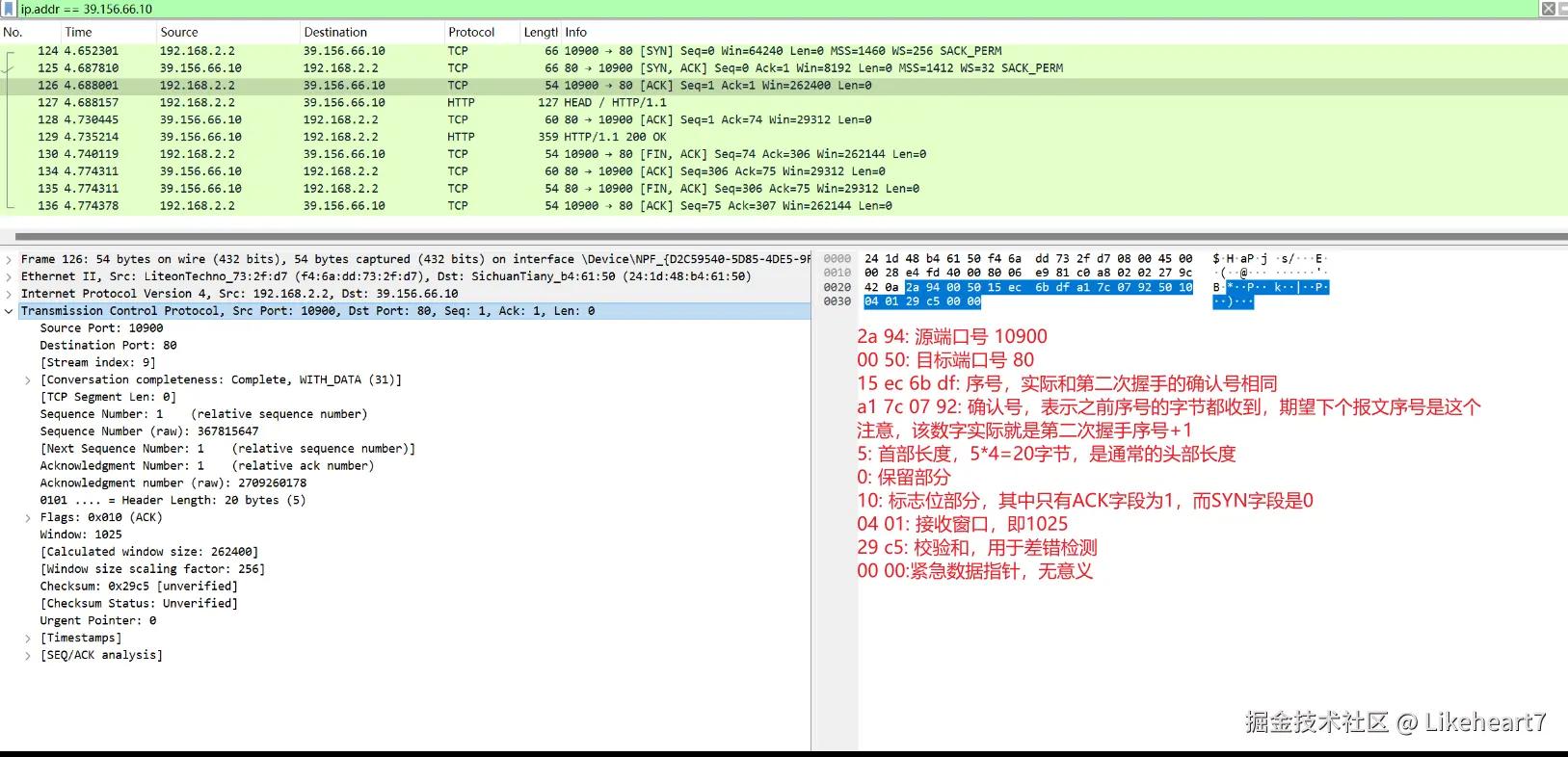Select packet 130, FIN, ACK Seq=74
Screen dimensions: 1568x757
784,154
